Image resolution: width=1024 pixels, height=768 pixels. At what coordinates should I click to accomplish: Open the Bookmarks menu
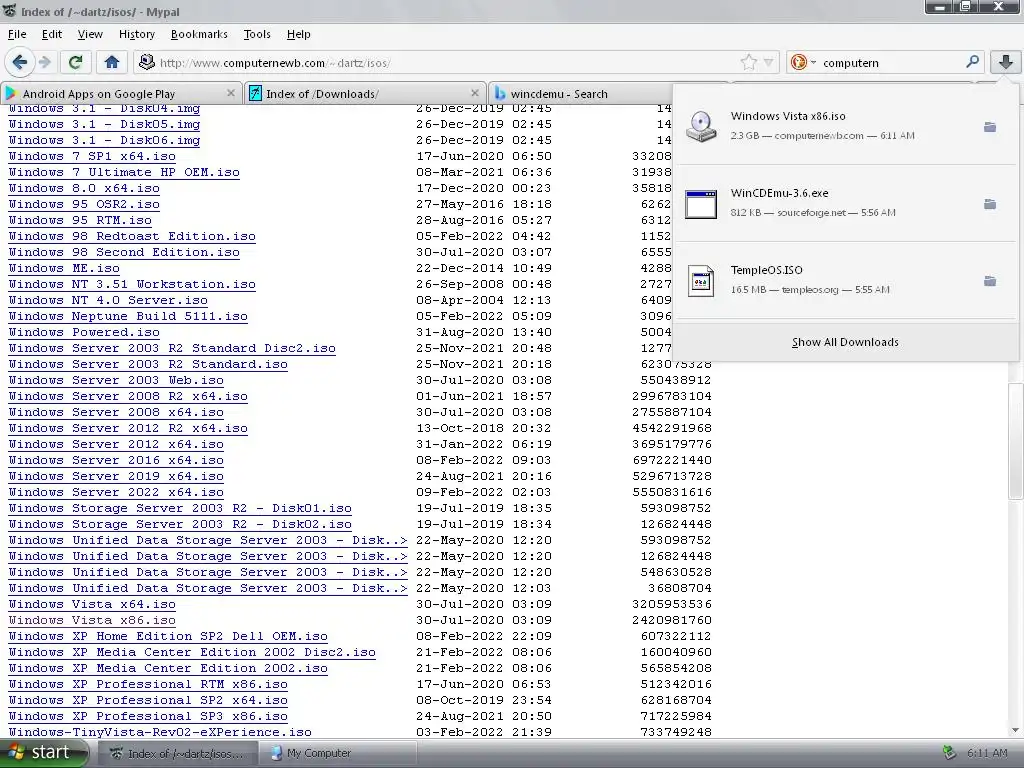click(x=199, y=34)
